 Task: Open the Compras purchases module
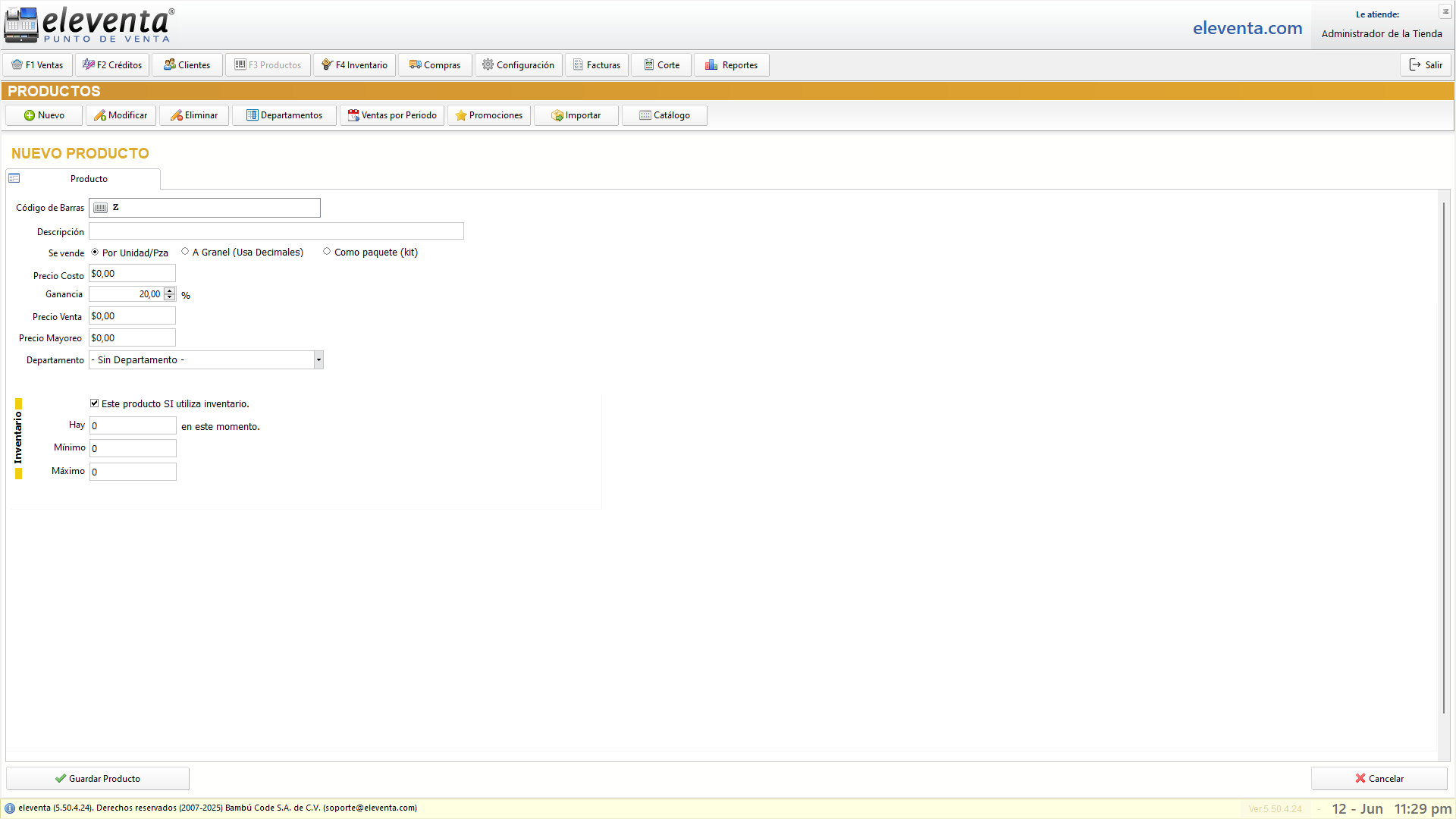click(435, 65)
